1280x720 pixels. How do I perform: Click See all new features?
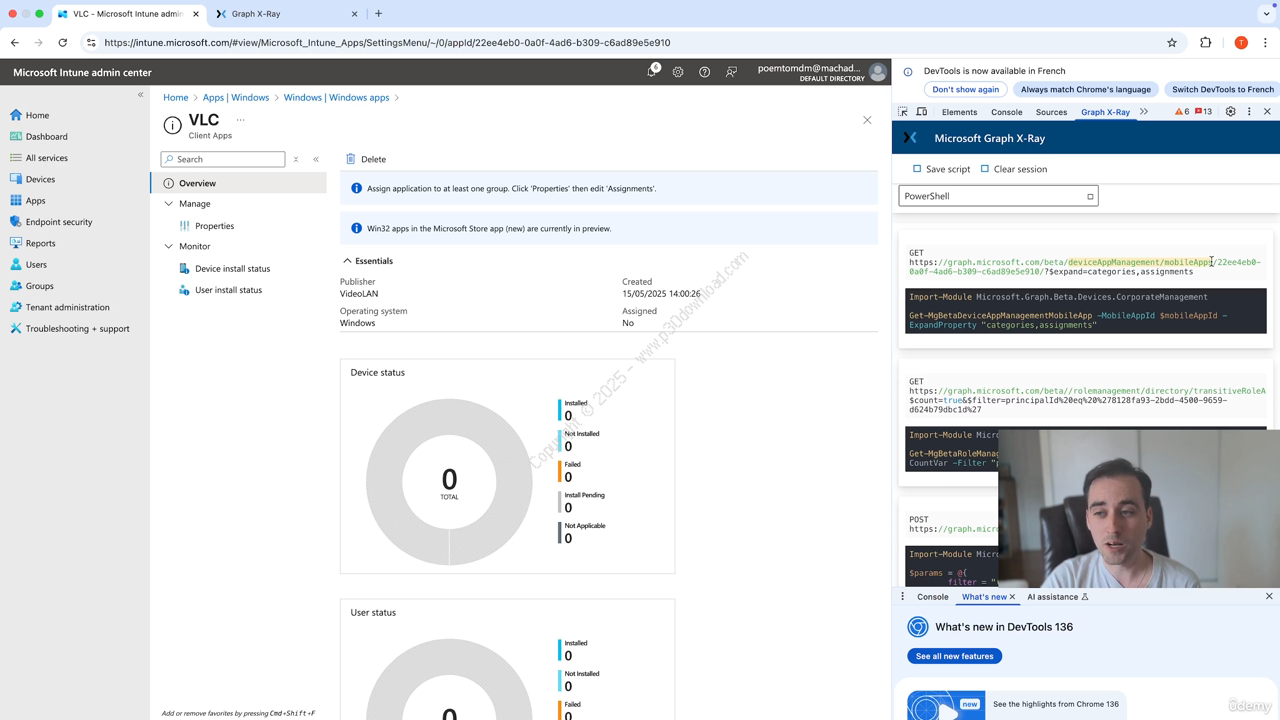[x=954, y=656]
